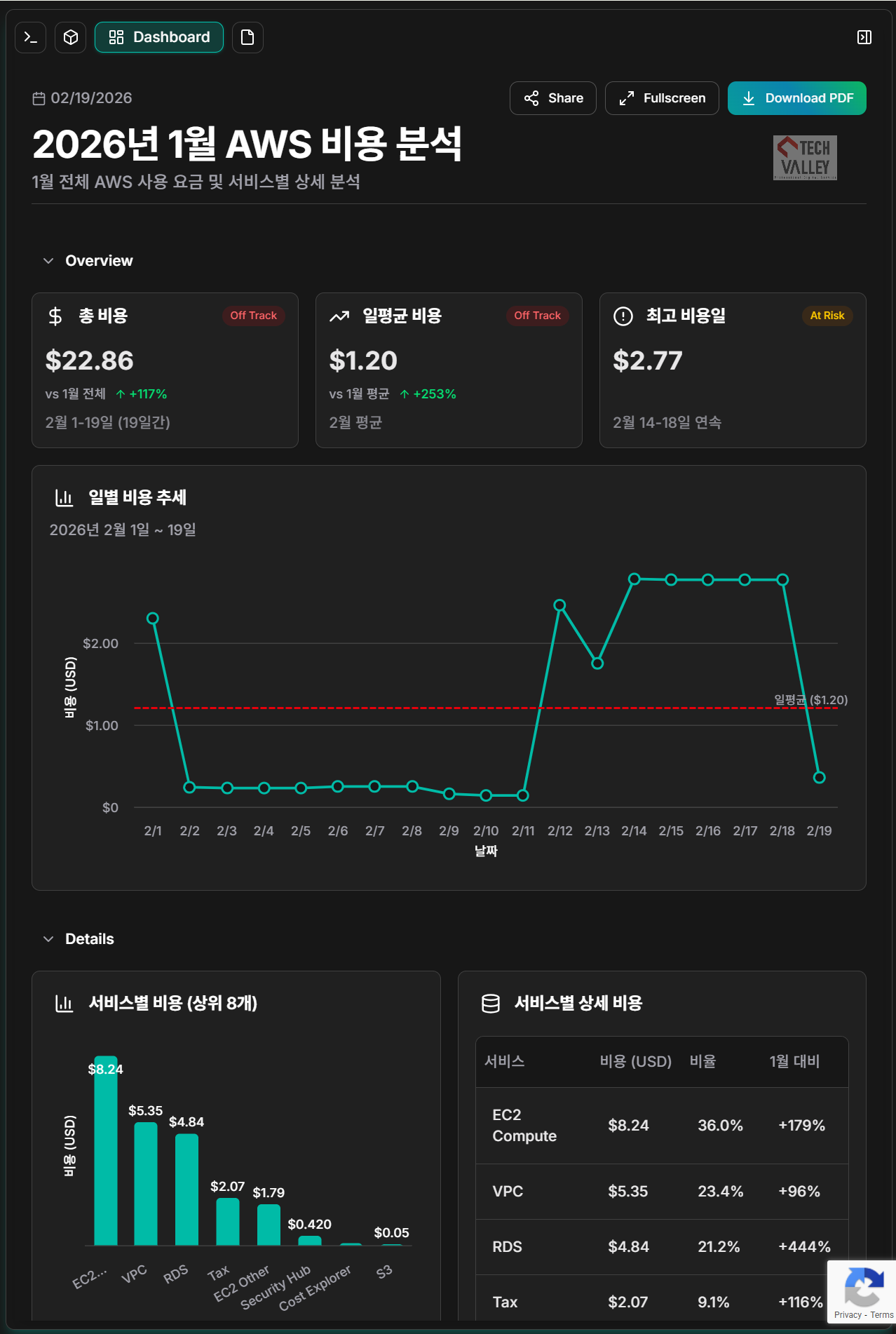Share the dashboard
The width and height of the screenshot is (896, 1334).
[553, 98]
